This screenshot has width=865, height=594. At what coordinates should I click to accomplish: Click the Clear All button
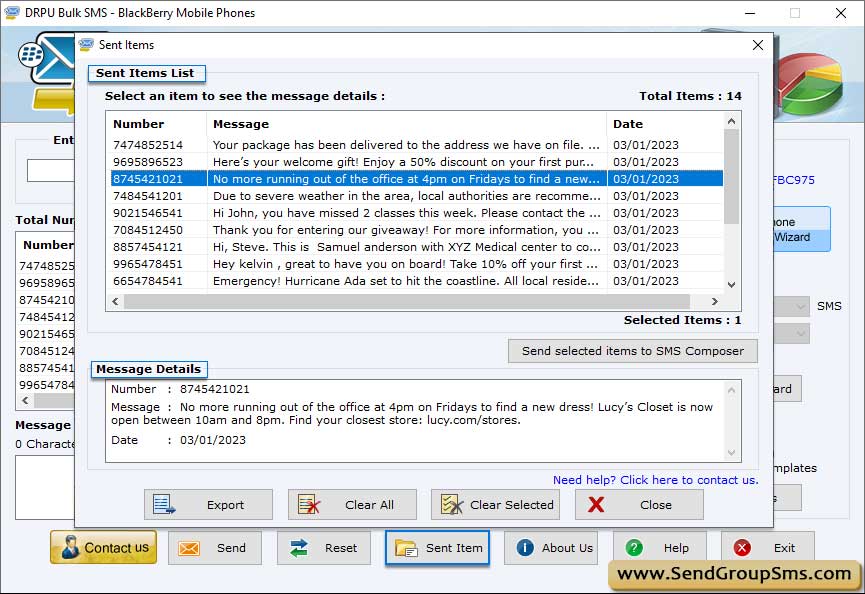click(x=352, y=504)
